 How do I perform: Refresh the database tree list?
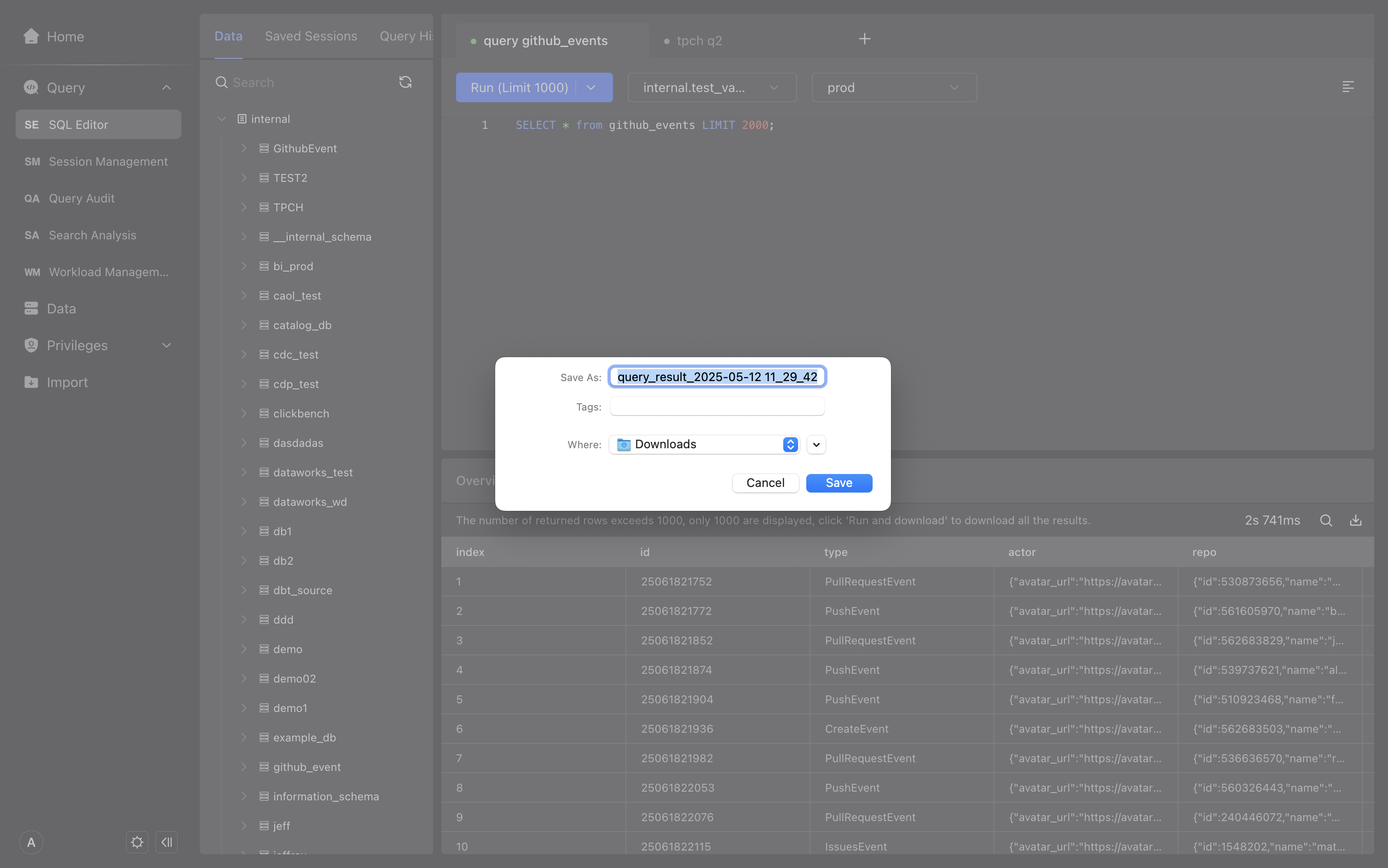[405, 82]
